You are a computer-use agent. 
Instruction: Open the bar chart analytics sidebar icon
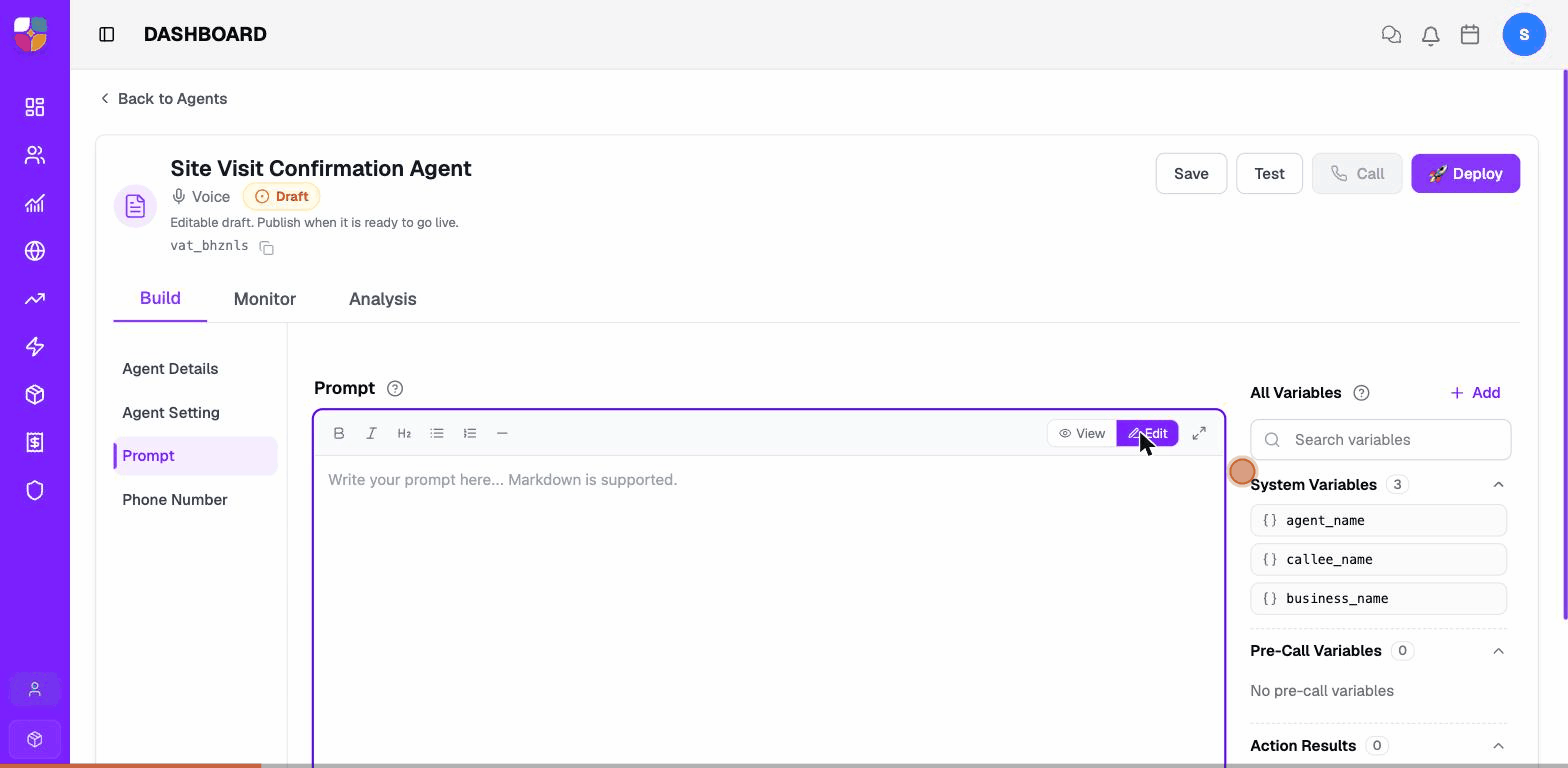pyautogui.click(x=35, y=203)
